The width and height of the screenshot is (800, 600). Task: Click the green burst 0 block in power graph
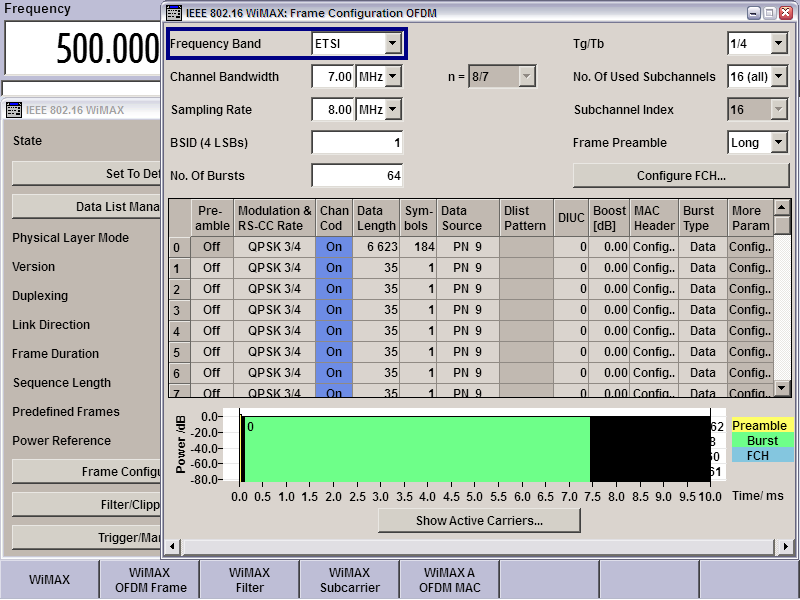[x=417, y=449]
